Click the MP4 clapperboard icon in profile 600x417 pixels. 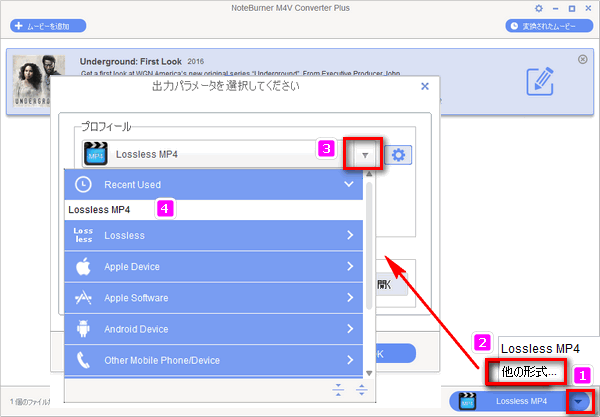[x=96, y=154]
